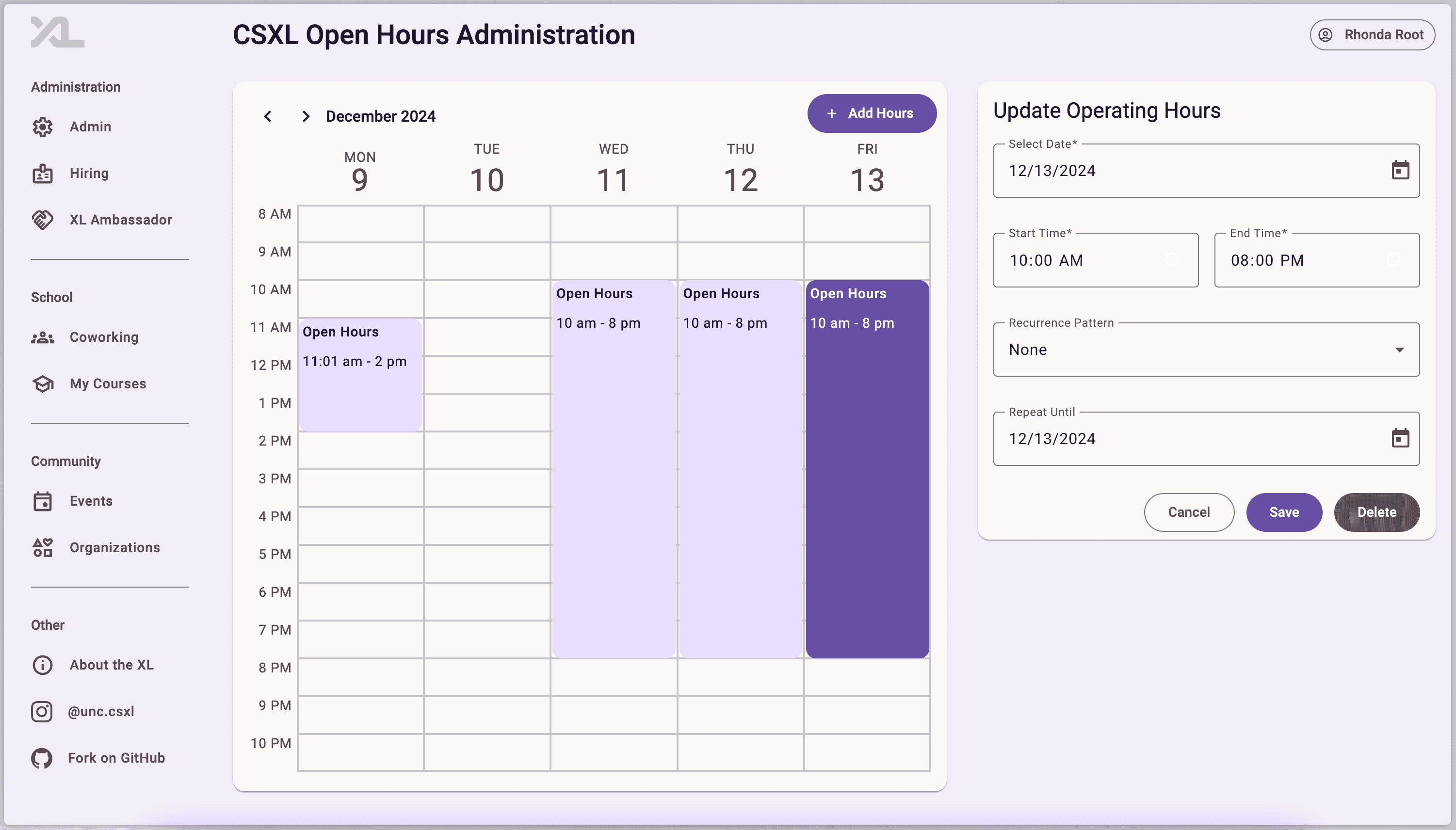The height and width of the screenshot is (830, 1456).
Task: Click the XL Ambassador handshake icon
Action: tap(42, 220)
